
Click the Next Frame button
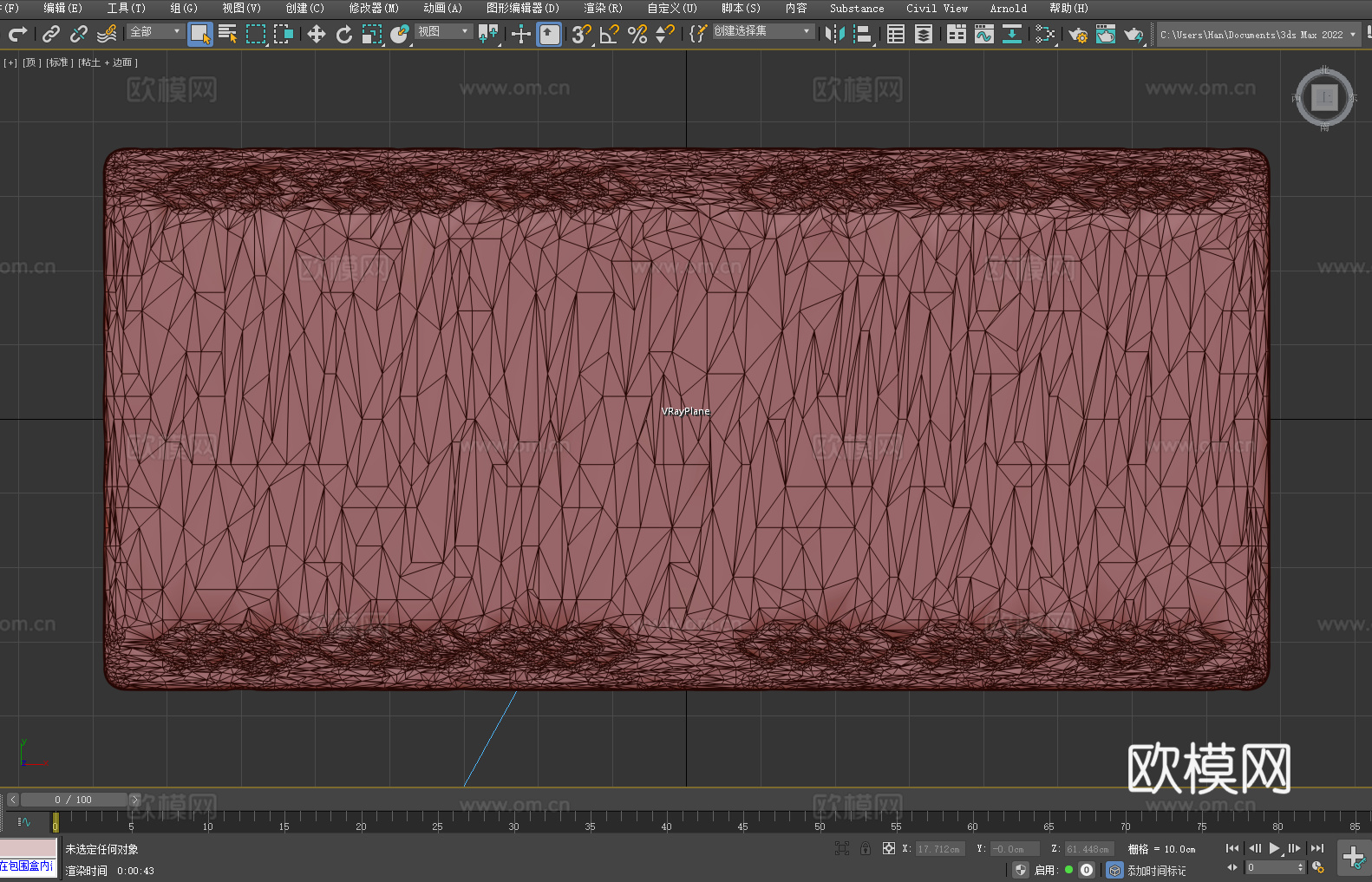tap(1295, 848)
